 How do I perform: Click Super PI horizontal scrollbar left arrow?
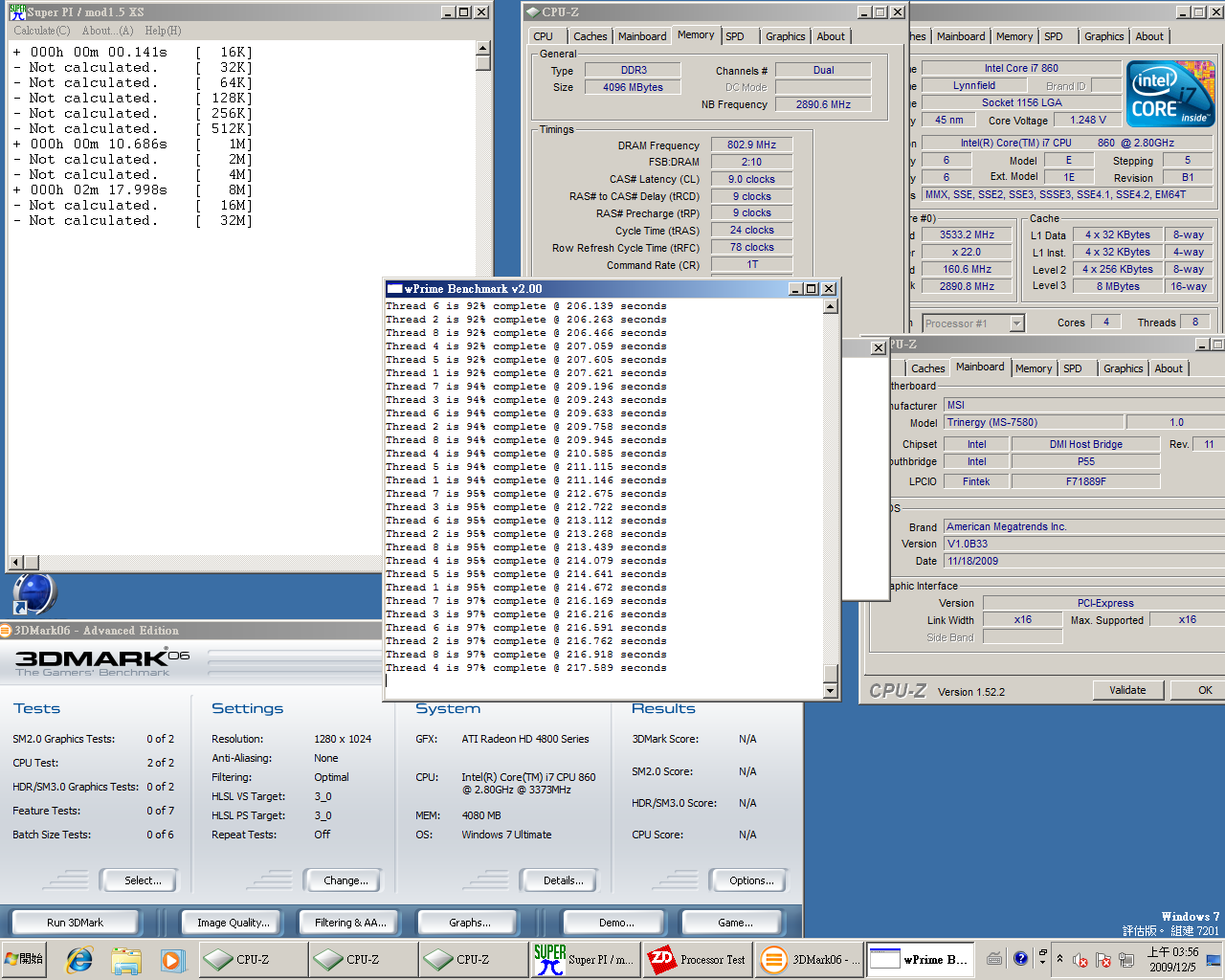click(x=15, y=562)
